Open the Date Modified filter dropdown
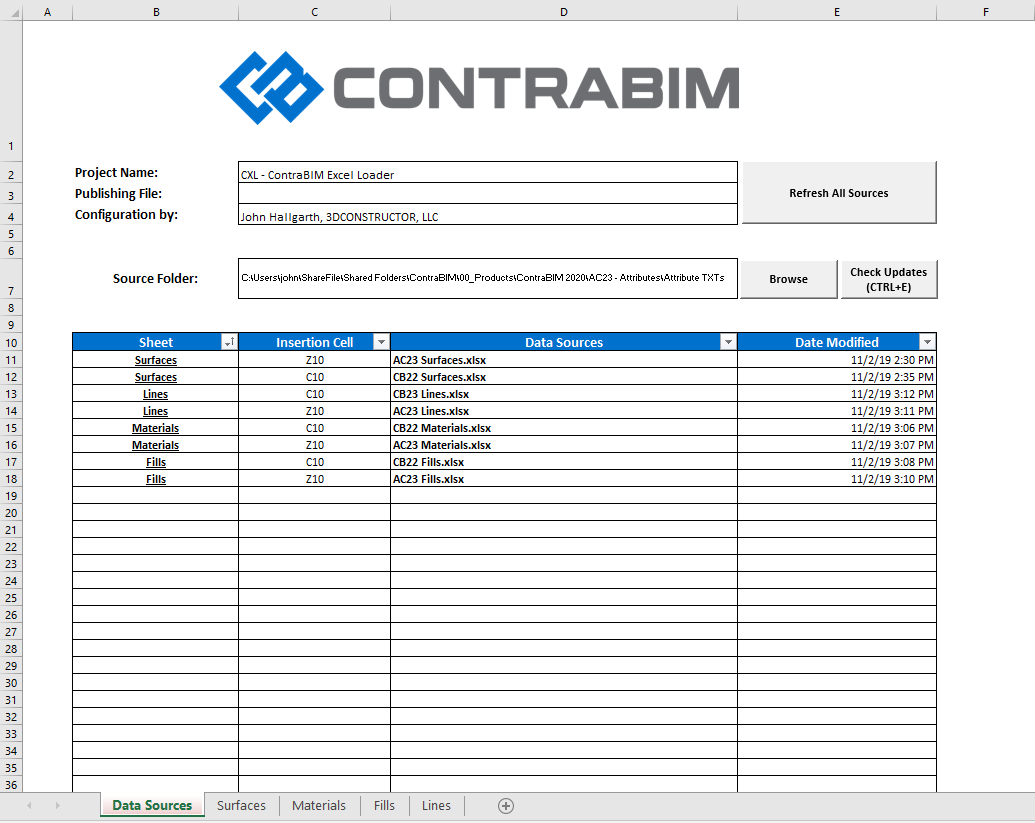The height and width of the screenshot is (823, 1035). point(927,342)
